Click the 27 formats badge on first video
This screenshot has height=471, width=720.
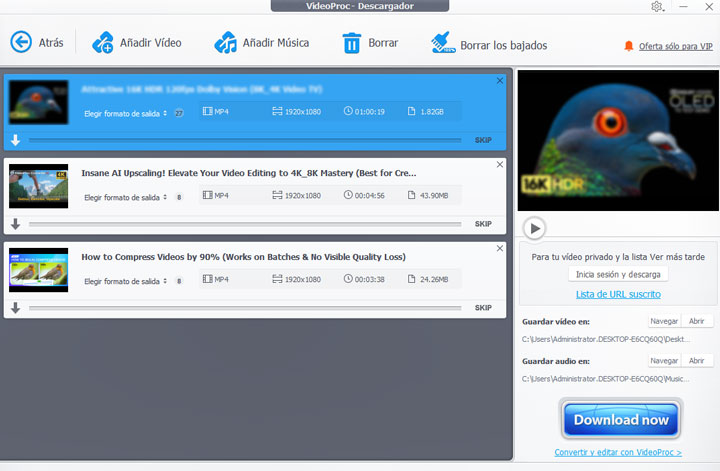click(179, 113)
